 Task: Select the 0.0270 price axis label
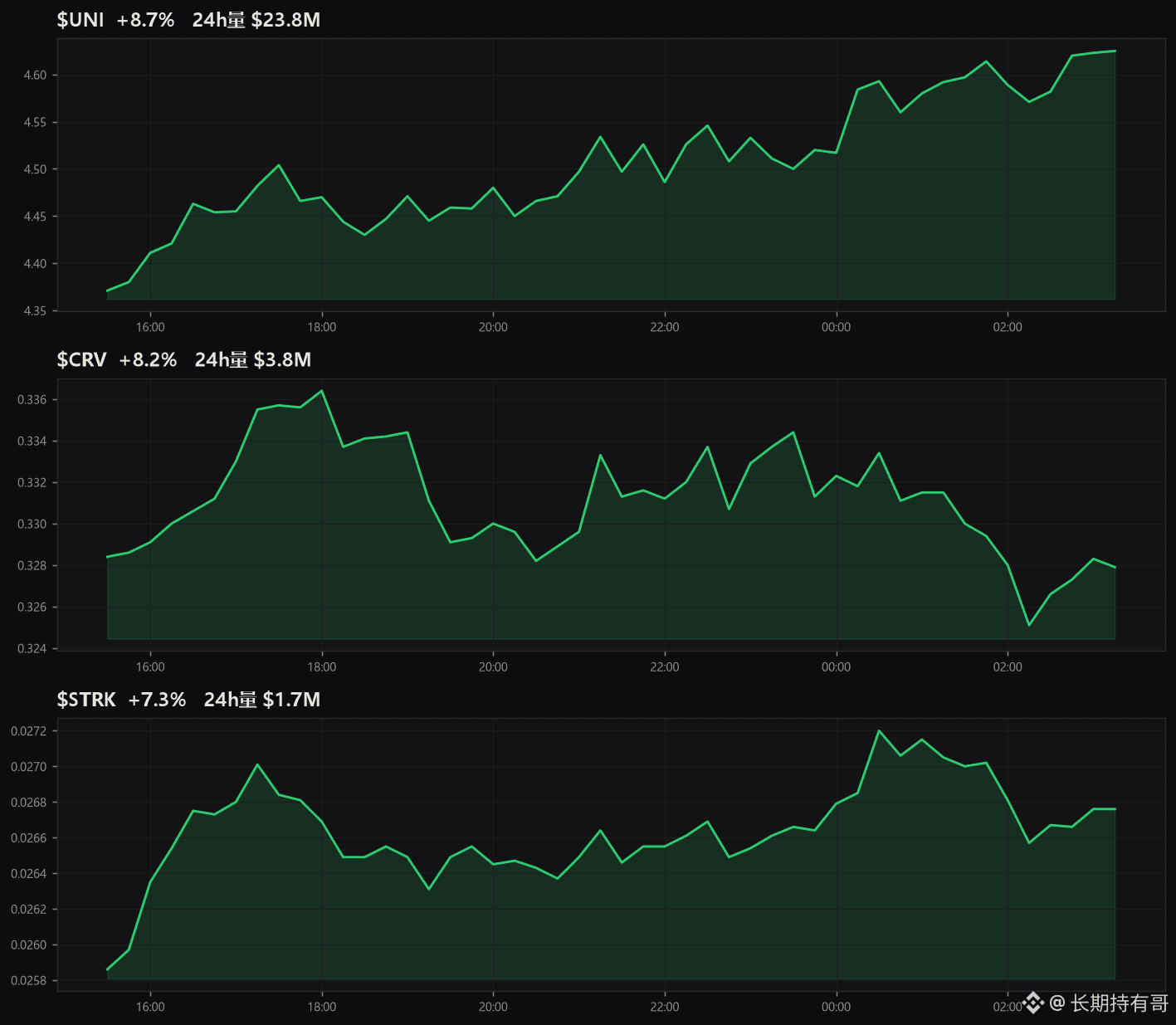29,767
